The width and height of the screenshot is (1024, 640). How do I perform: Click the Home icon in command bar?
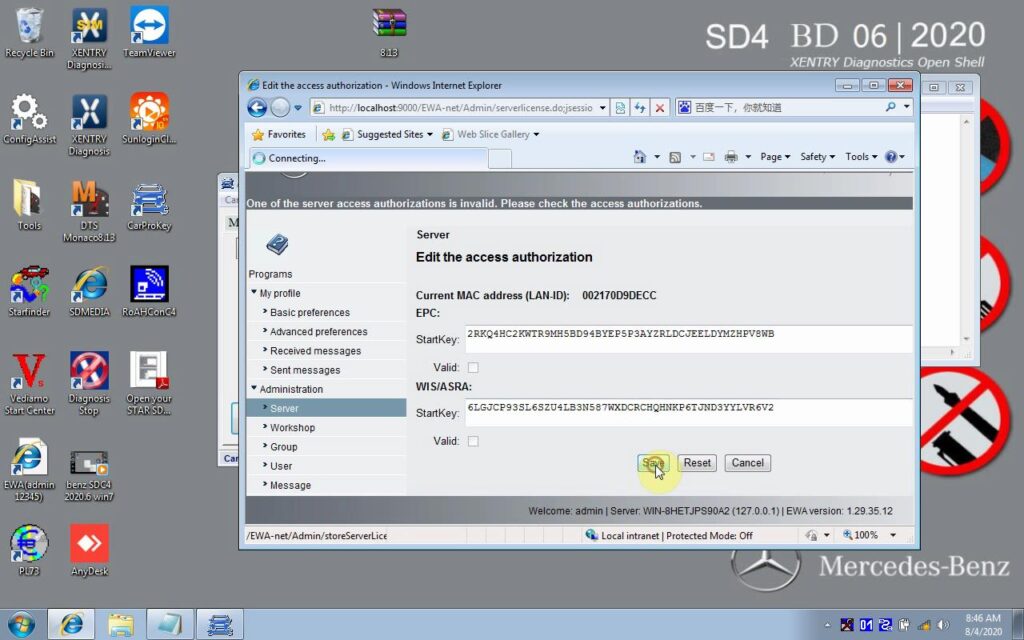click(640, 157)
